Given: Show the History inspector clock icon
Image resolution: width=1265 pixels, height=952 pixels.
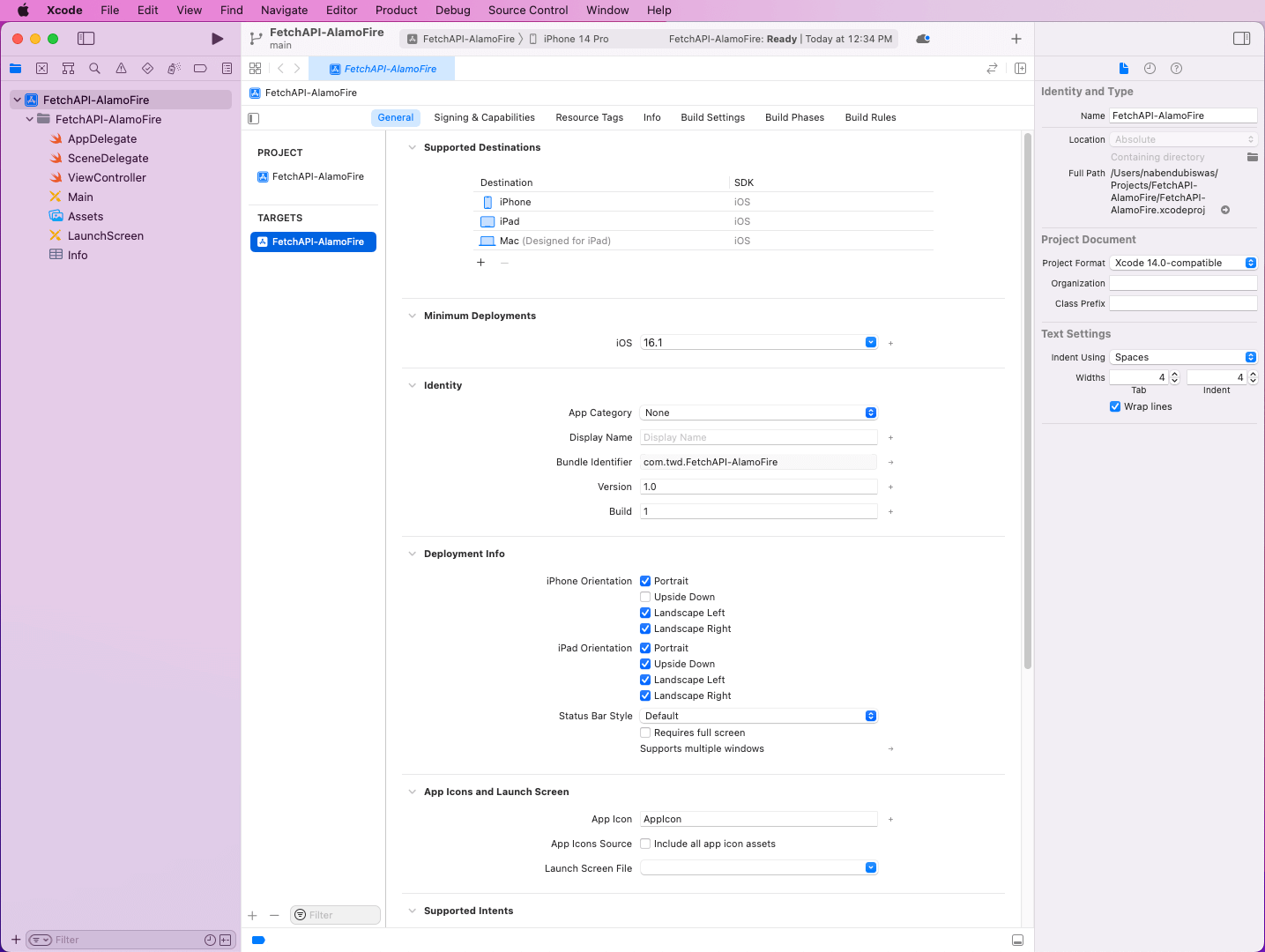Looking at the screenshot, I should point(1150,69).
